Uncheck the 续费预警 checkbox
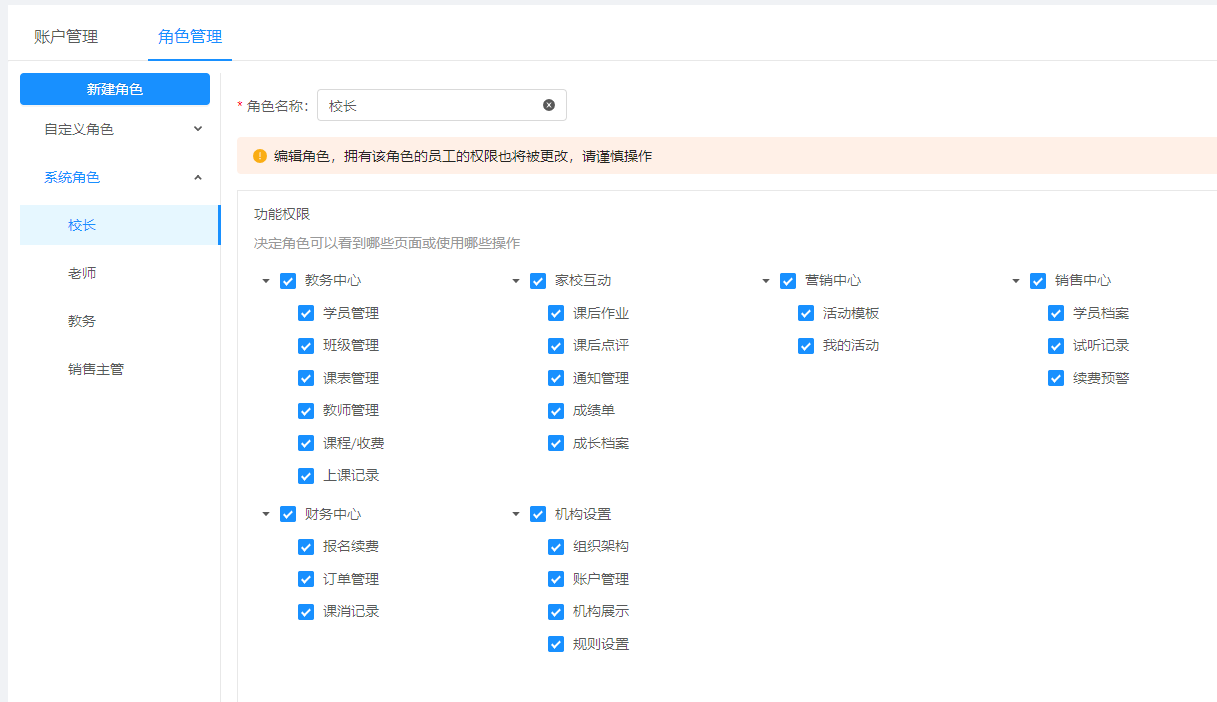The width and height of the screenshot is (1217, 702). pyautogui.click(x=1056, y=378)
